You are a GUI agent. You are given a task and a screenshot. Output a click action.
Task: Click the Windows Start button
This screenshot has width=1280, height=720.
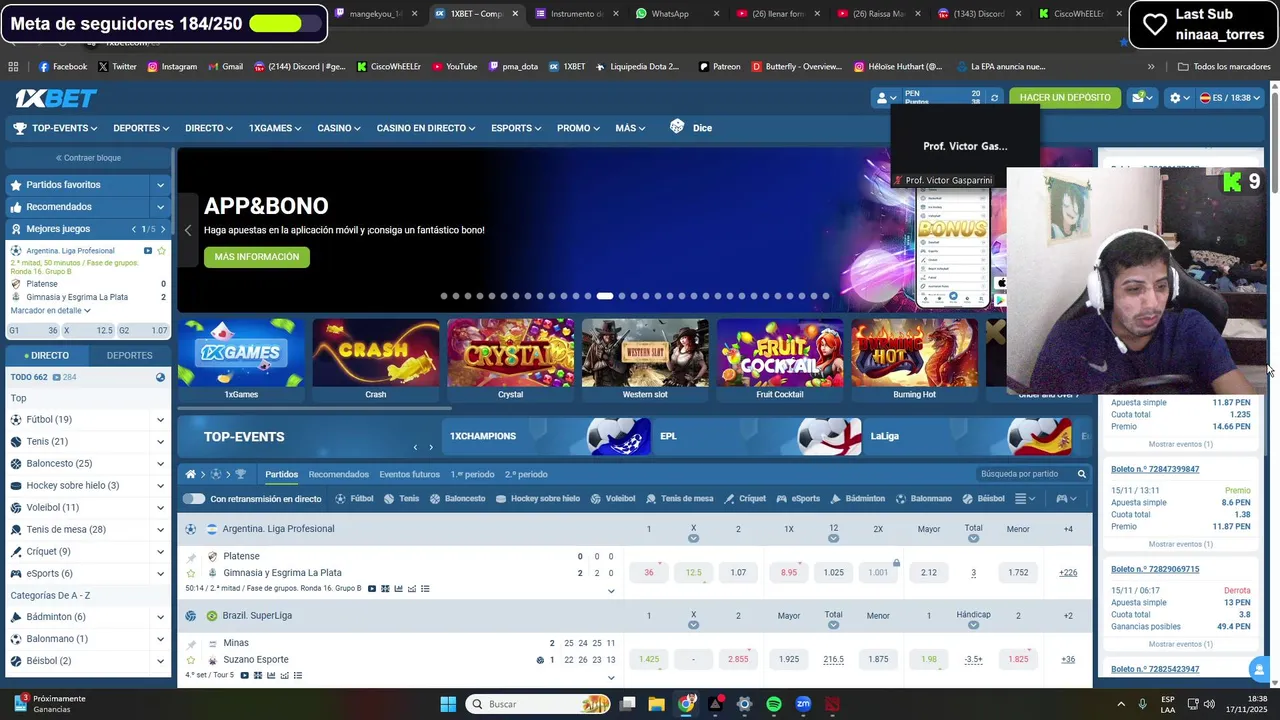pyautogui.click(x=448, y=704)
